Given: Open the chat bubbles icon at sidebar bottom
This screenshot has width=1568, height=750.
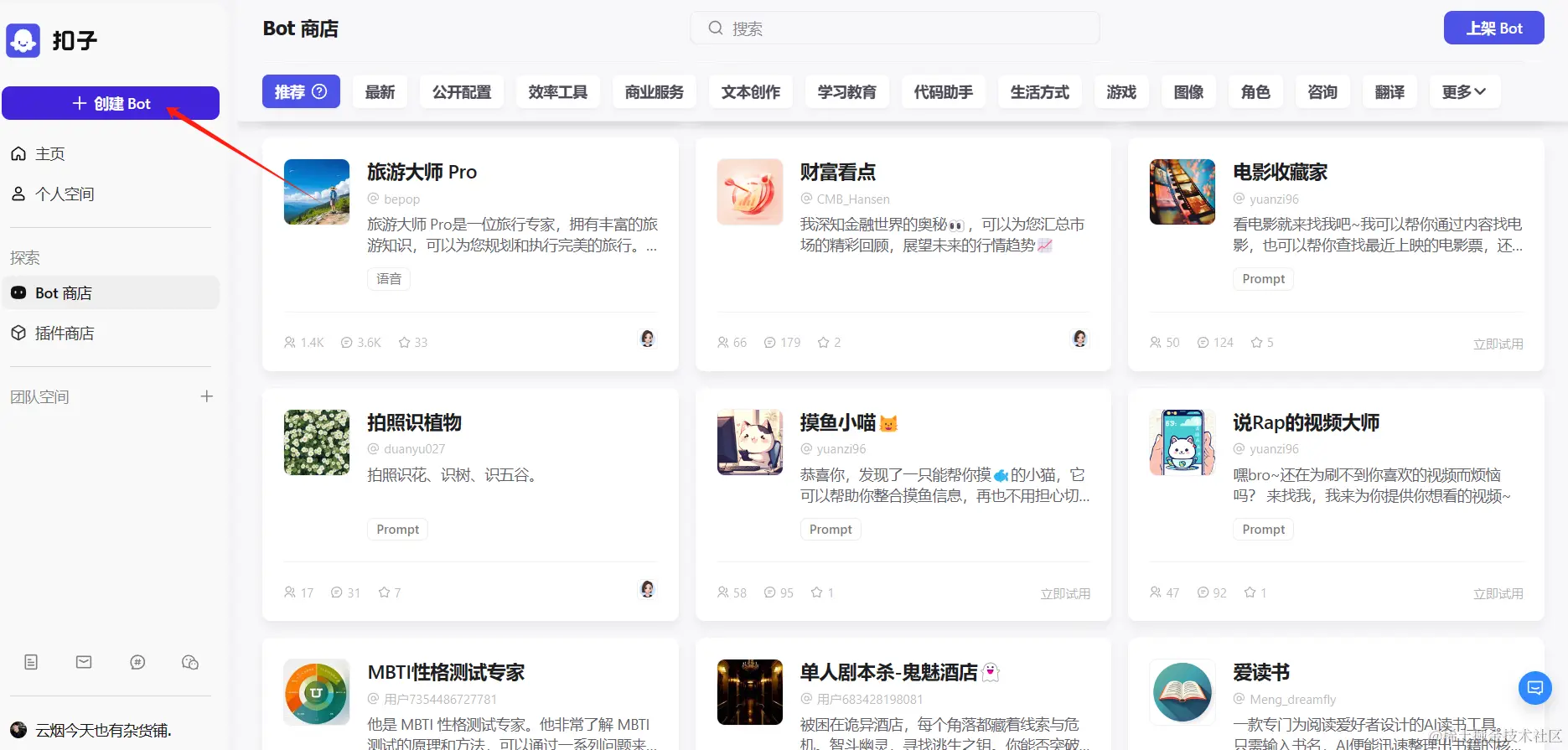Looking at the screenshot, I should coord(190,663).
